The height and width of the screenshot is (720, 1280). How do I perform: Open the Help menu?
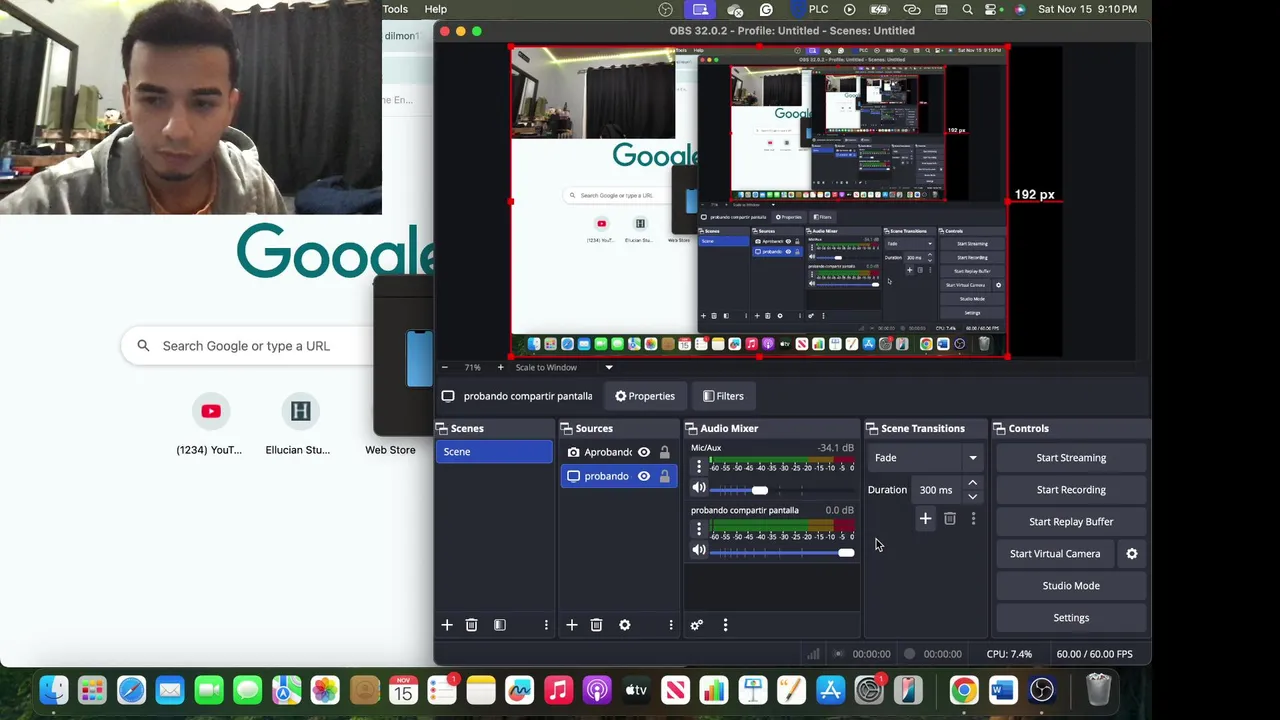tap(436, 9)
